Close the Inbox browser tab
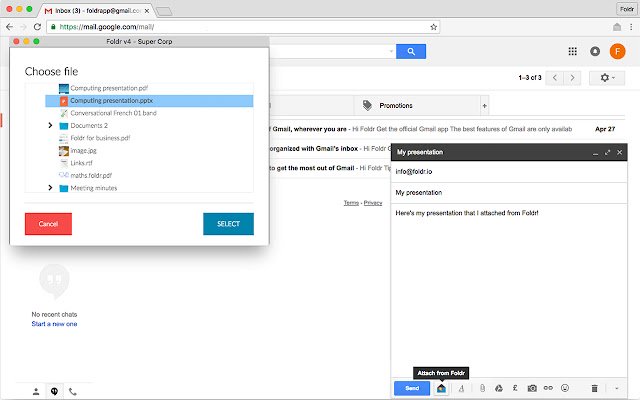 [147, 11]
